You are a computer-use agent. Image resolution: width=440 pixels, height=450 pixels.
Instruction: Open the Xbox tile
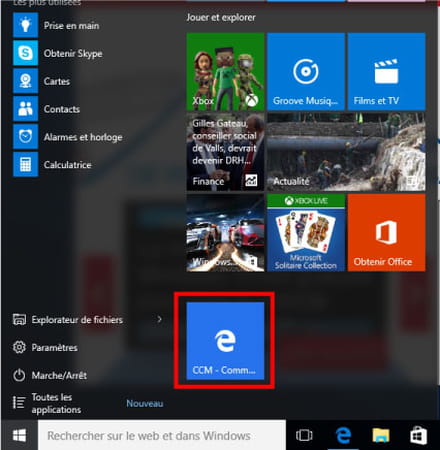[225, 71]
